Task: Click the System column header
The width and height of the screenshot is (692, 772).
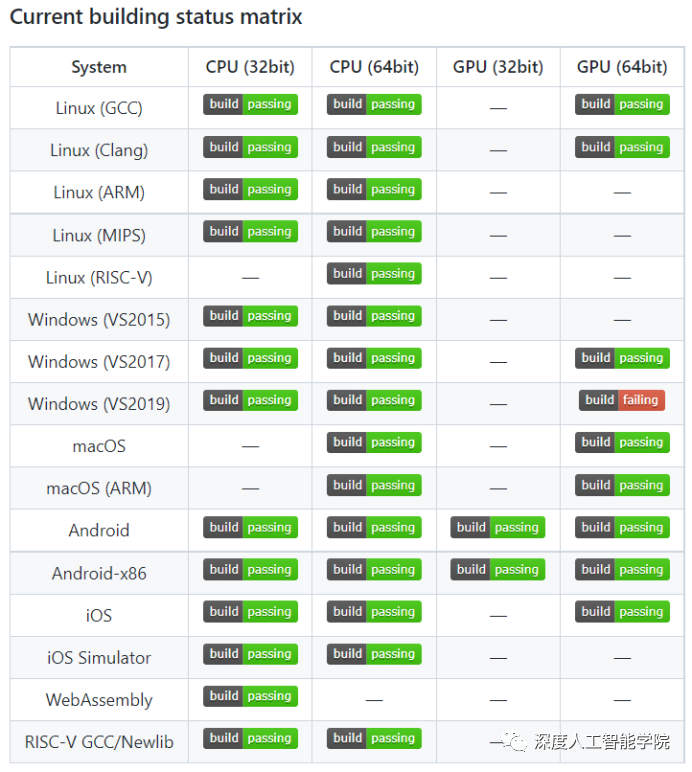Action: [99, 67]
